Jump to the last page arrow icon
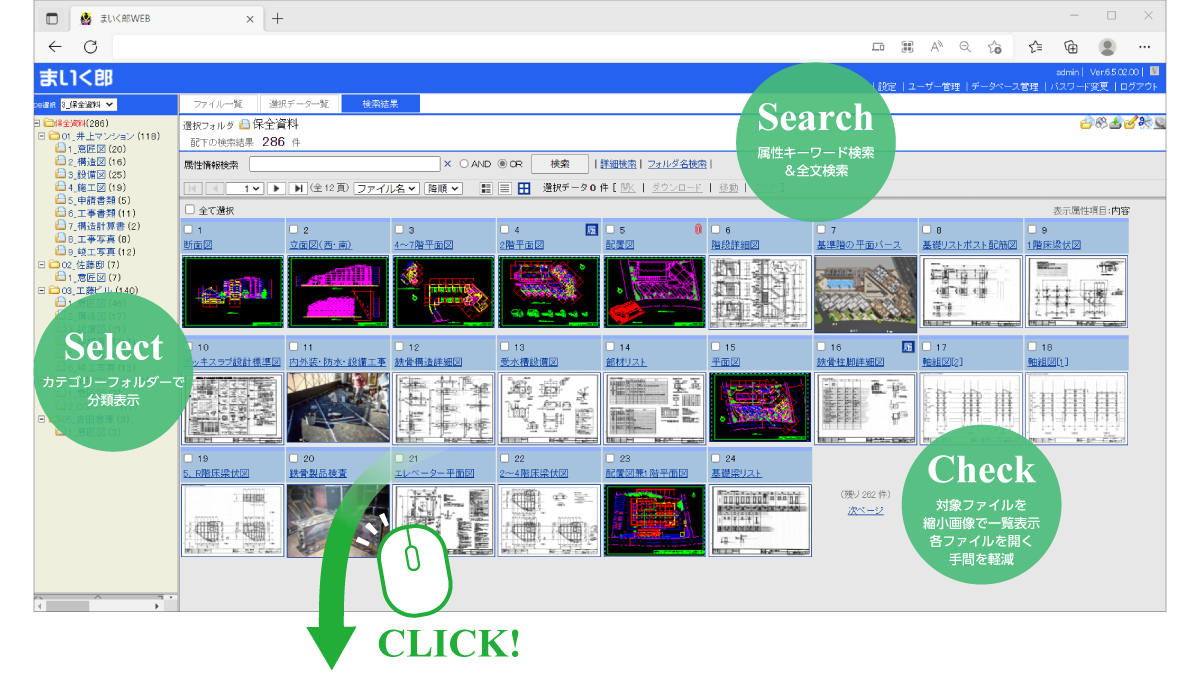 click(x=299, y=190)
